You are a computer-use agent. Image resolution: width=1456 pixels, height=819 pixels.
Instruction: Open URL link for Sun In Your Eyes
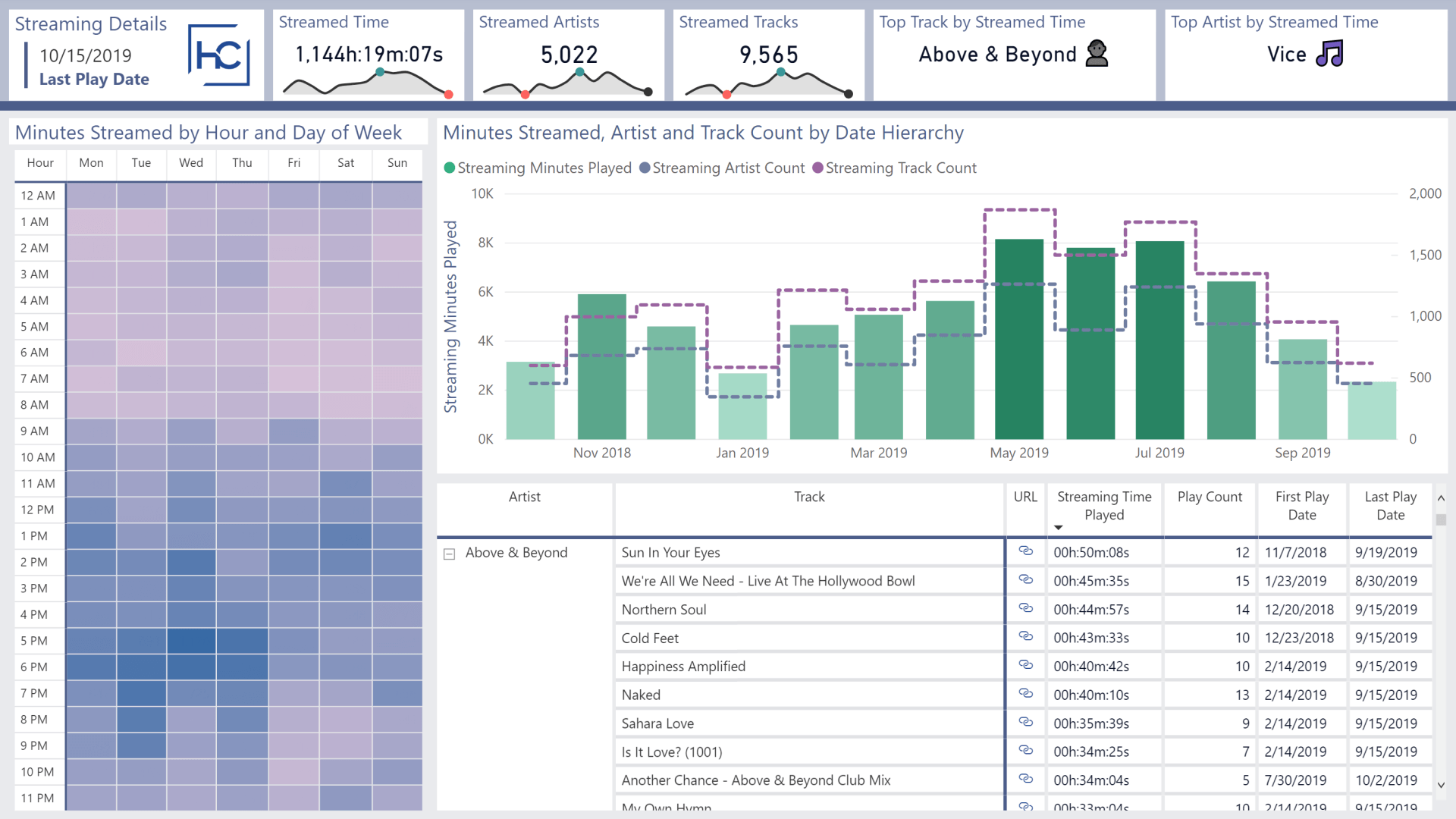point(1025,551)
